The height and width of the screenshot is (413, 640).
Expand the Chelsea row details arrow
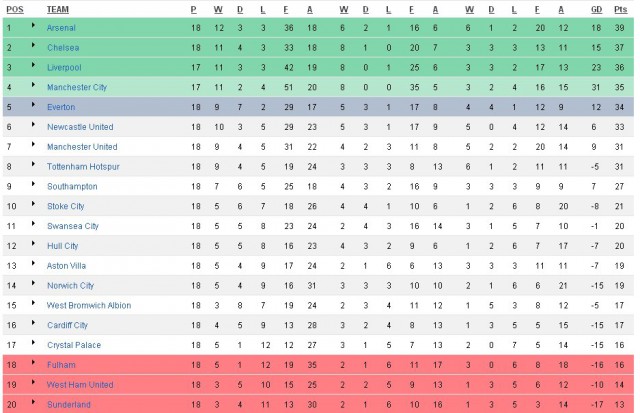(33, 46)
